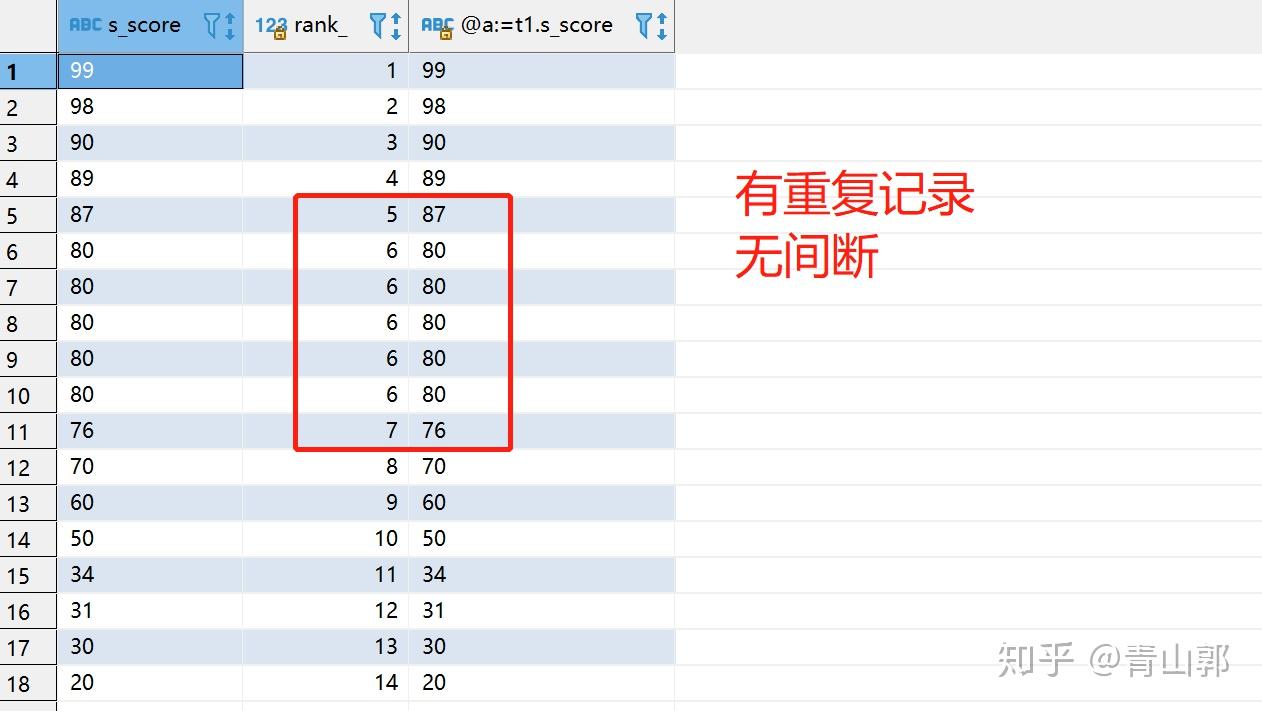Select @a:=t1.s_score cell 60 in row 13

[x=542, y=503]
